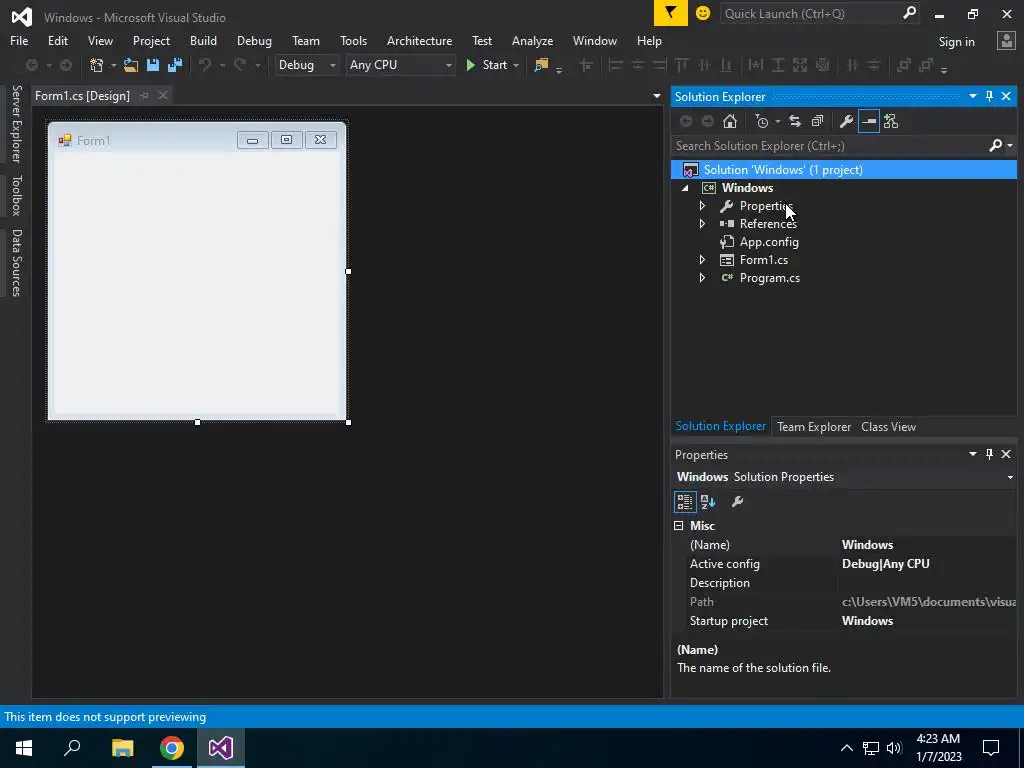This screenshot has width=1024, height=768.
Task: Switch to the Team Explorer tab
Action: pyautogui.click(x=814, y=426)
